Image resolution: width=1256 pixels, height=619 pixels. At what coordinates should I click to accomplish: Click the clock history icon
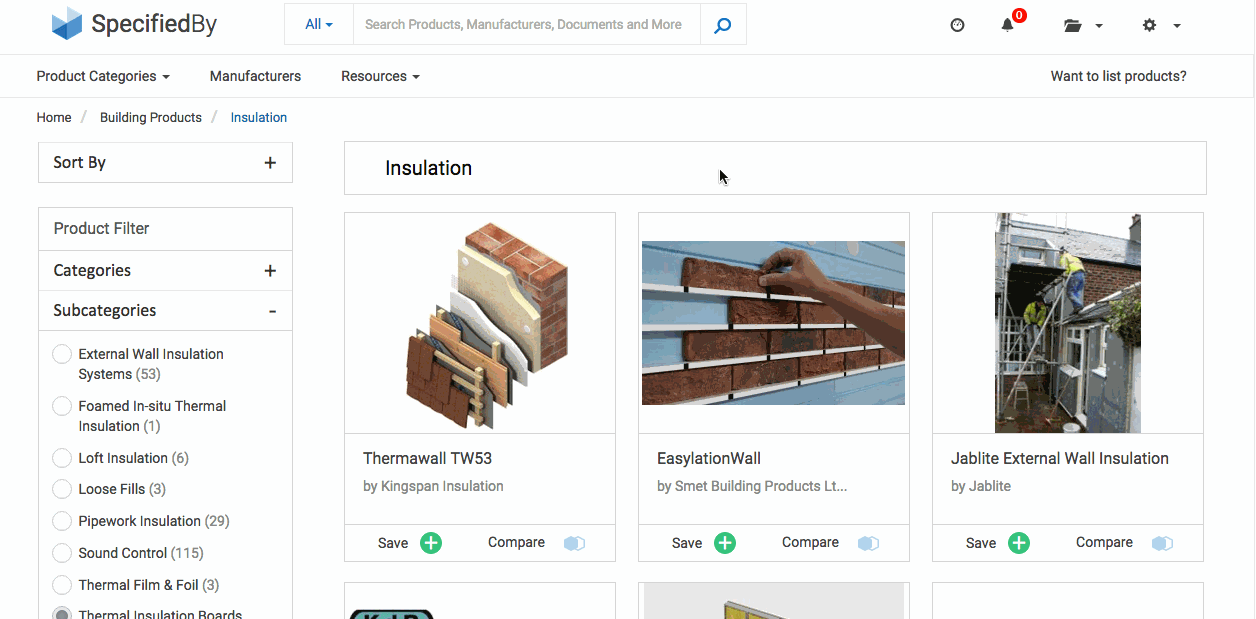tap(957, 24)
